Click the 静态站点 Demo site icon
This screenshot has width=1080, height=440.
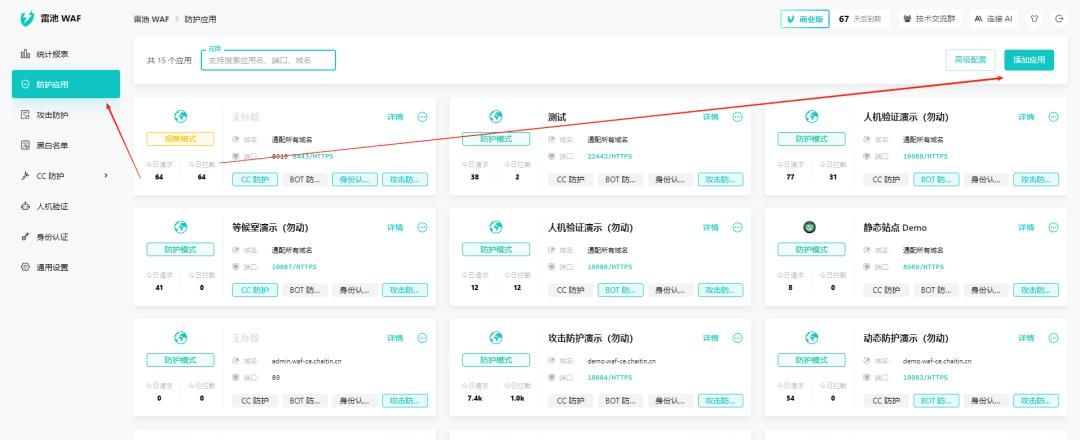click(x=810, y=227)
